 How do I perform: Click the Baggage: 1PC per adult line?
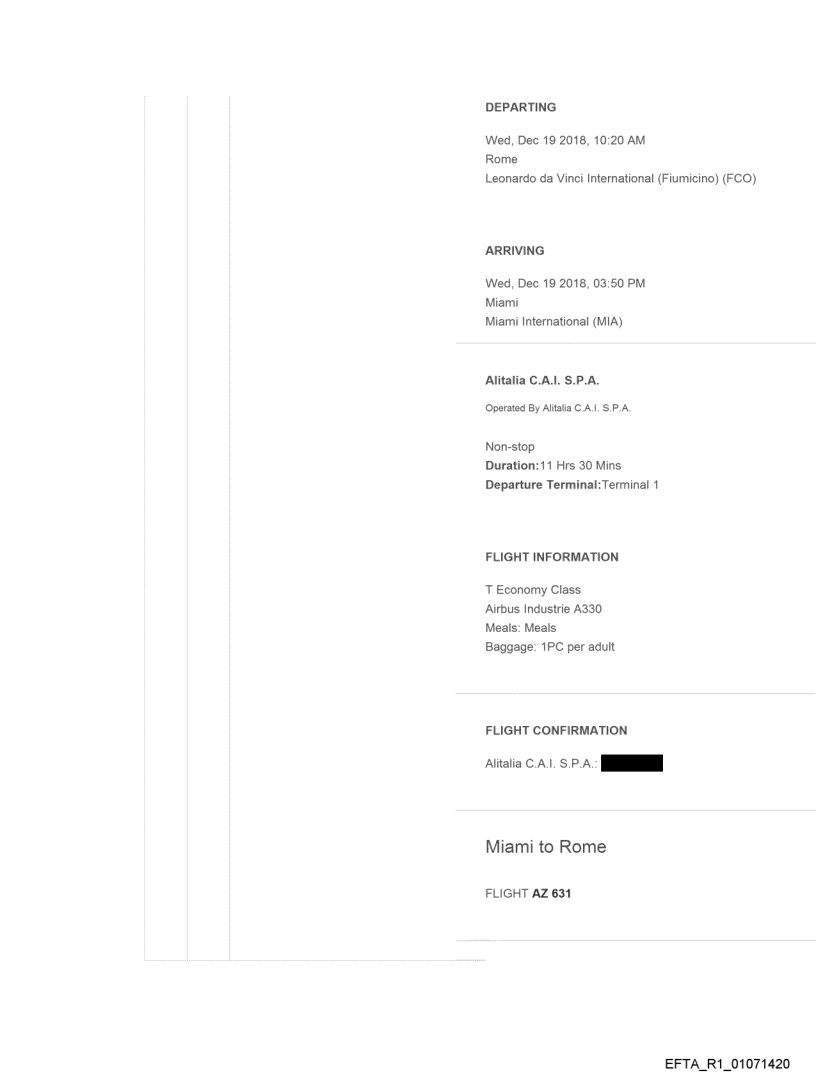(x=550, y=647)
